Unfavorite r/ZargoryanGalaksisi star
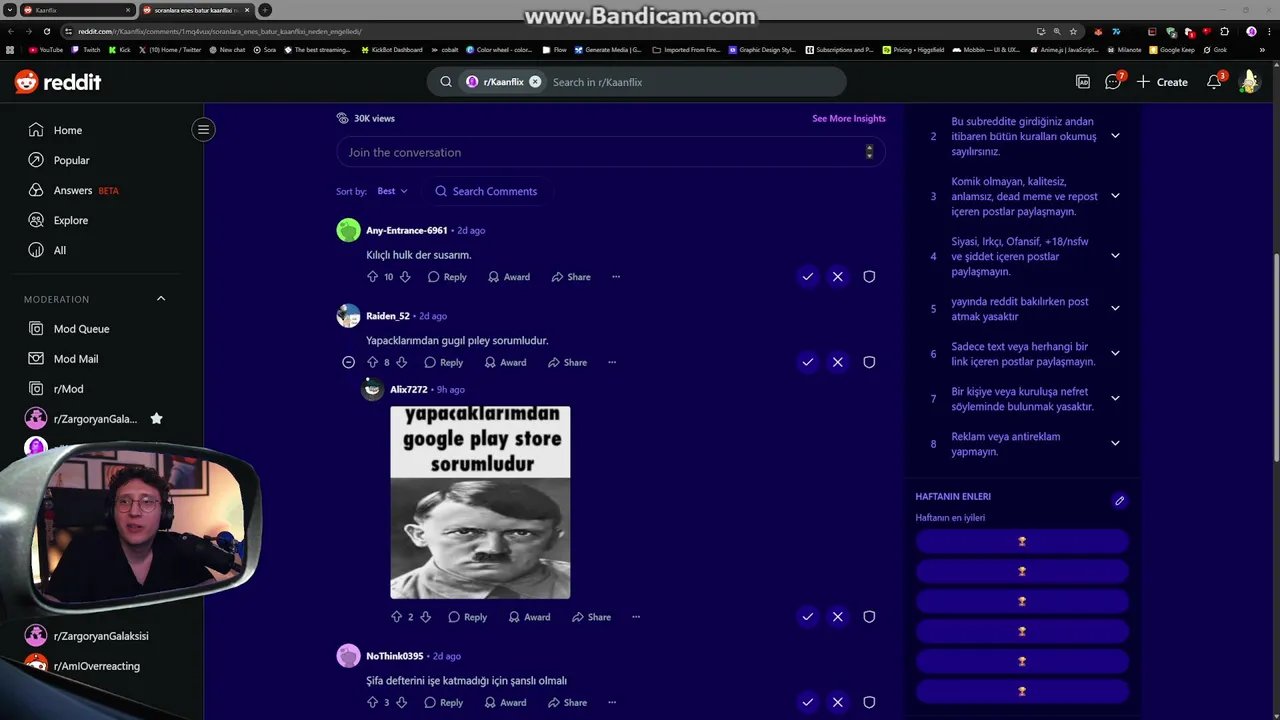1280x720 pixels. point(156,419)
